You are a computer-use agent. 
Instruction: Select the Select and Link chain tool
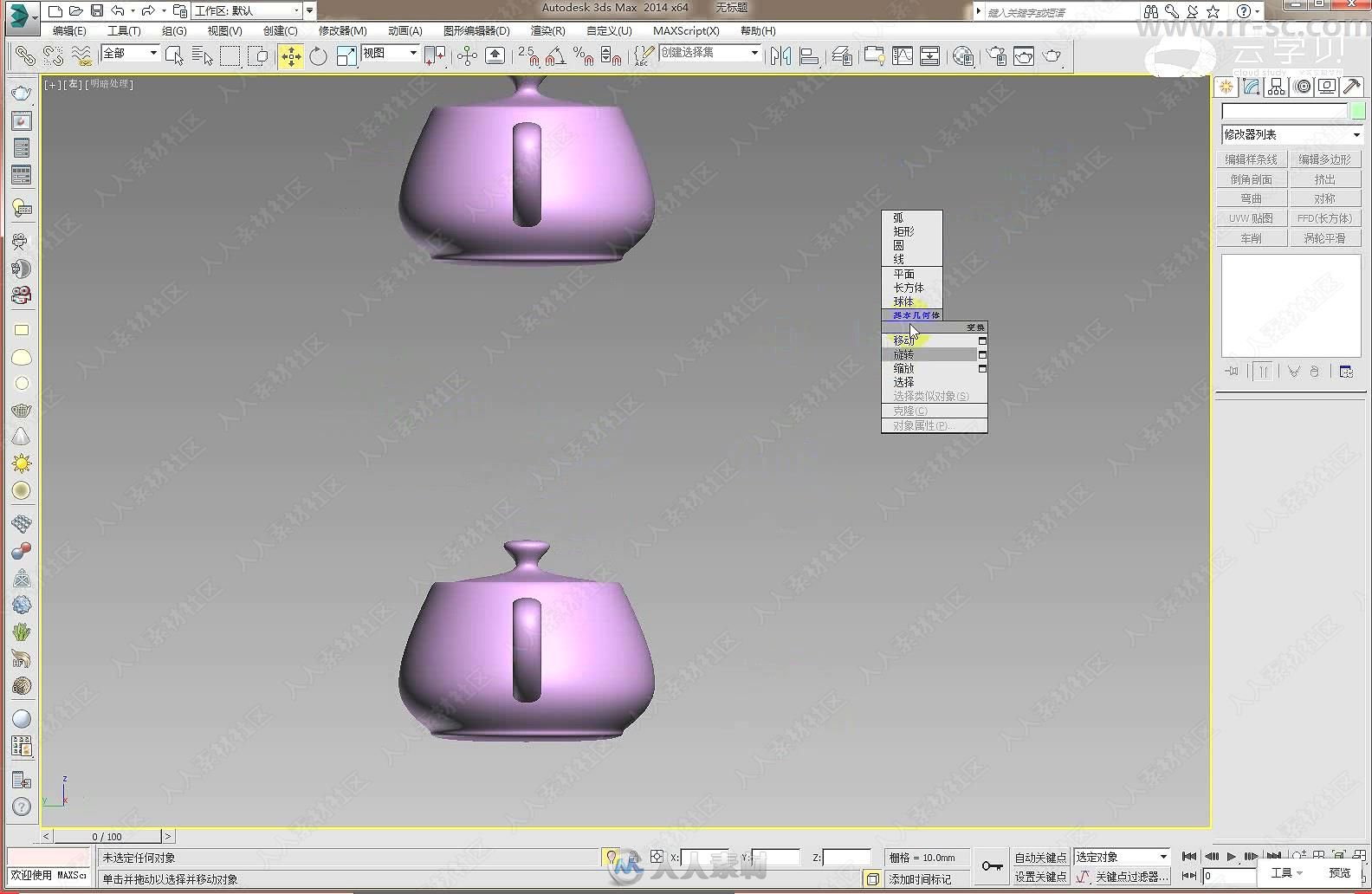click(25, 56)
